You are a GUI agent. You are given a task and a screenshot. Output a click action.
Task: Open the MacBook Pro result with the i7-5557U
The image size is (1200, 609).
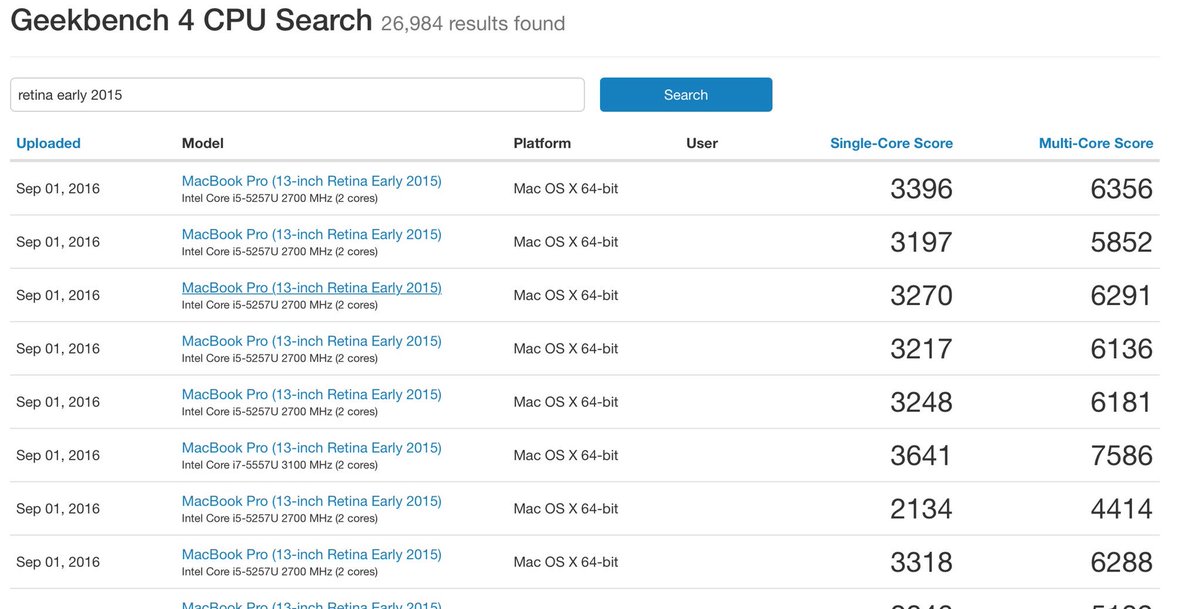click(x=311, y=447)
